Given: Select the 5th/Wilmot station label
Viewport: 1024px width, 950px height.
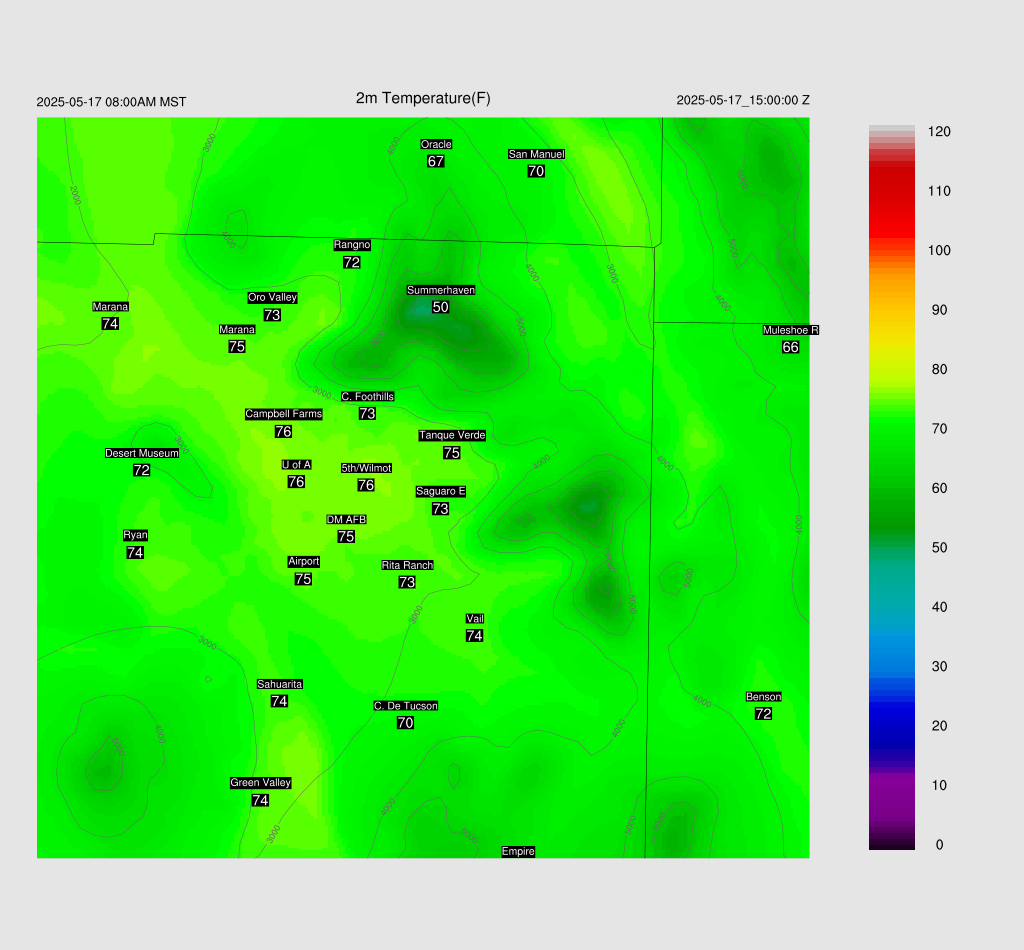Looking at the screenshot, I should (x=366, y=468).
